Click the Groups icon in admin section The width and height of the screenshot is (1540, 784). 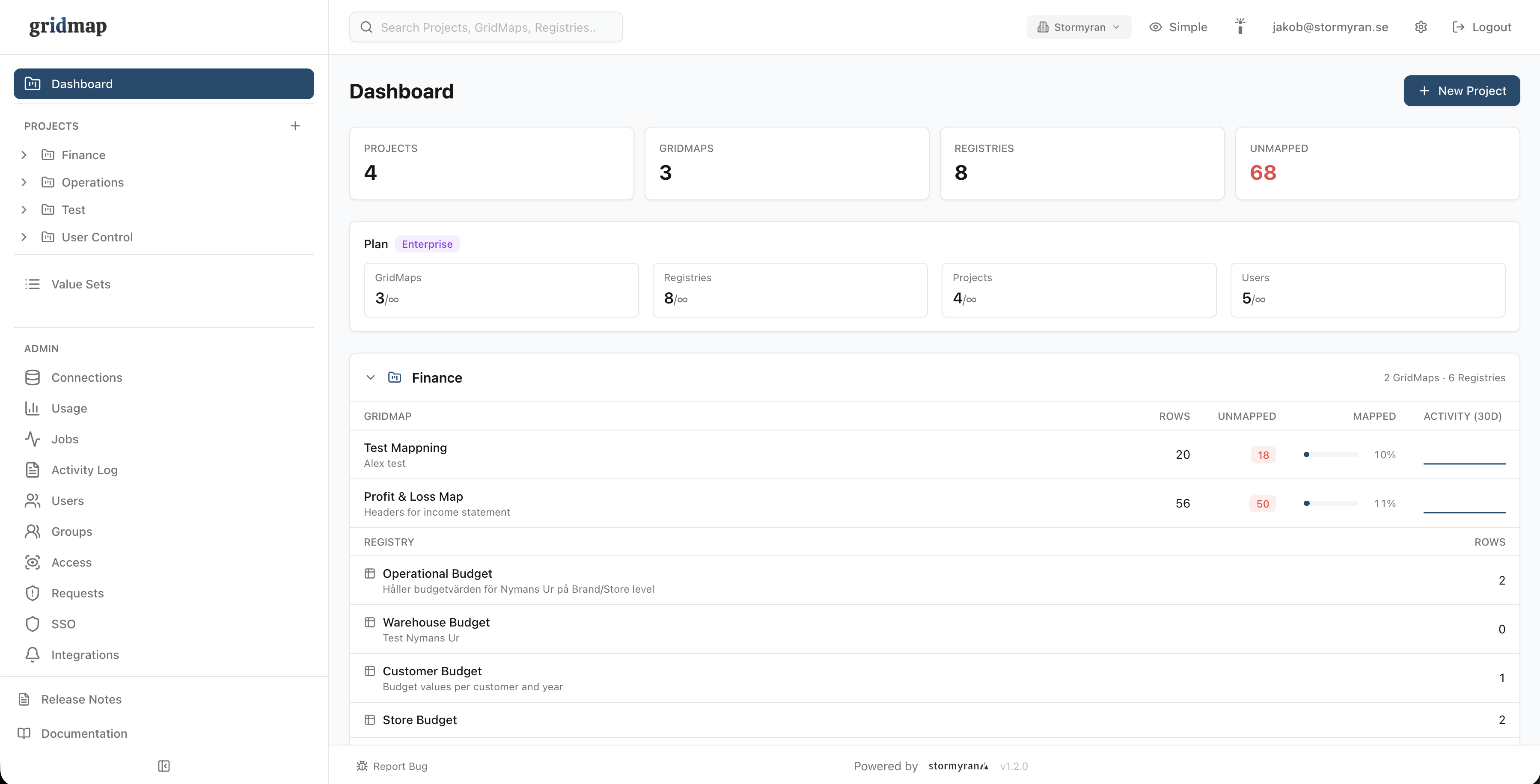pyautogui.click(x=32, y=531)
